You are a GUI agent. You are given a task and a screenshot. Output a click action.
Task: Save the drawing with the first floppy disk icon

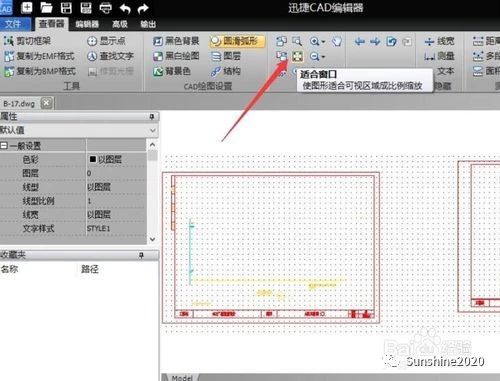[x=66, y=7]
